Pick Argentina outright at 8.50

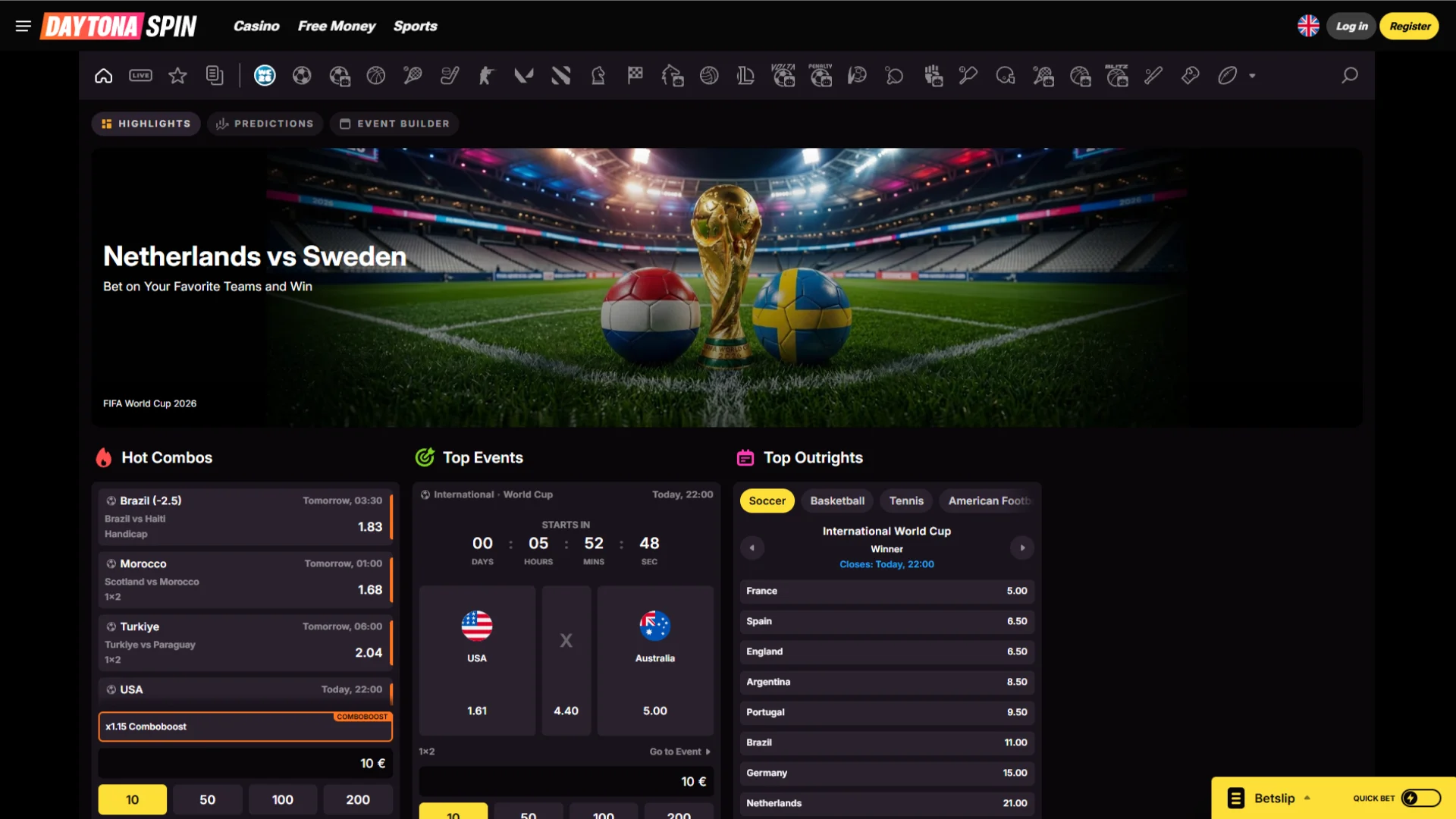click(886, 682)
